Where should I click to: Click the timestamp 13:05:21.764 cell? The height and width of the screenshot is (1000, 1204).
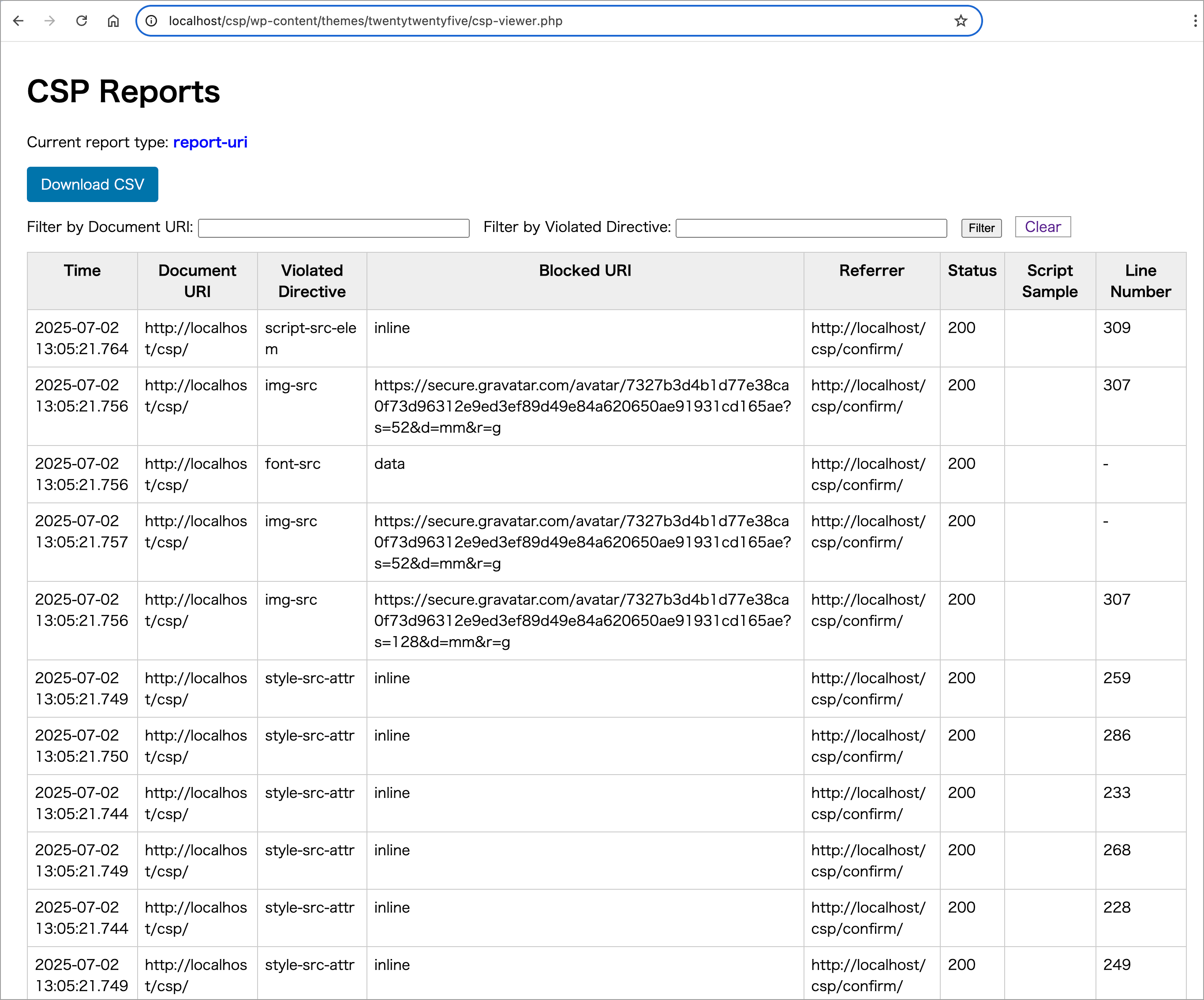click(x=82, y=338)
